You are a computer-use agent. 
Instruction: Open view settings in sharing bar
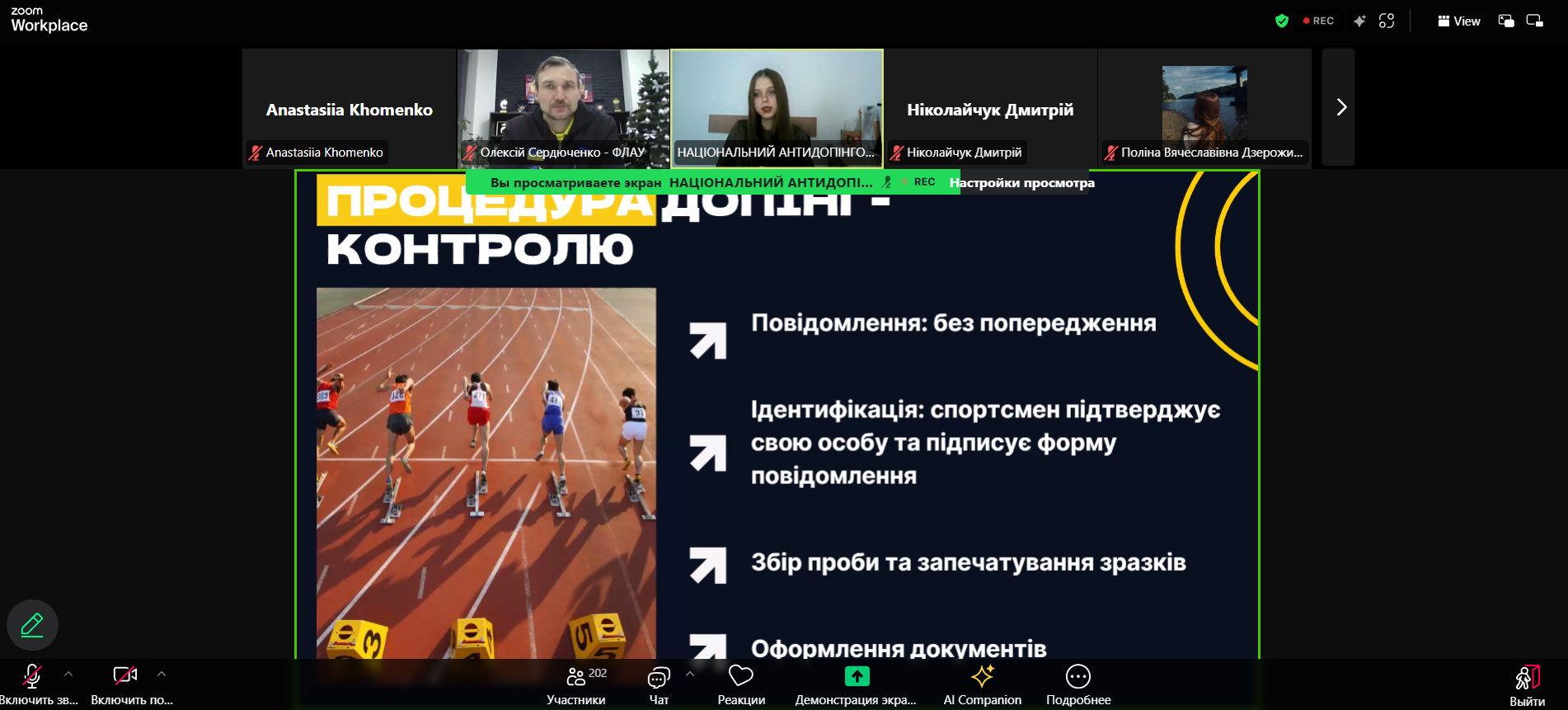1021,182
